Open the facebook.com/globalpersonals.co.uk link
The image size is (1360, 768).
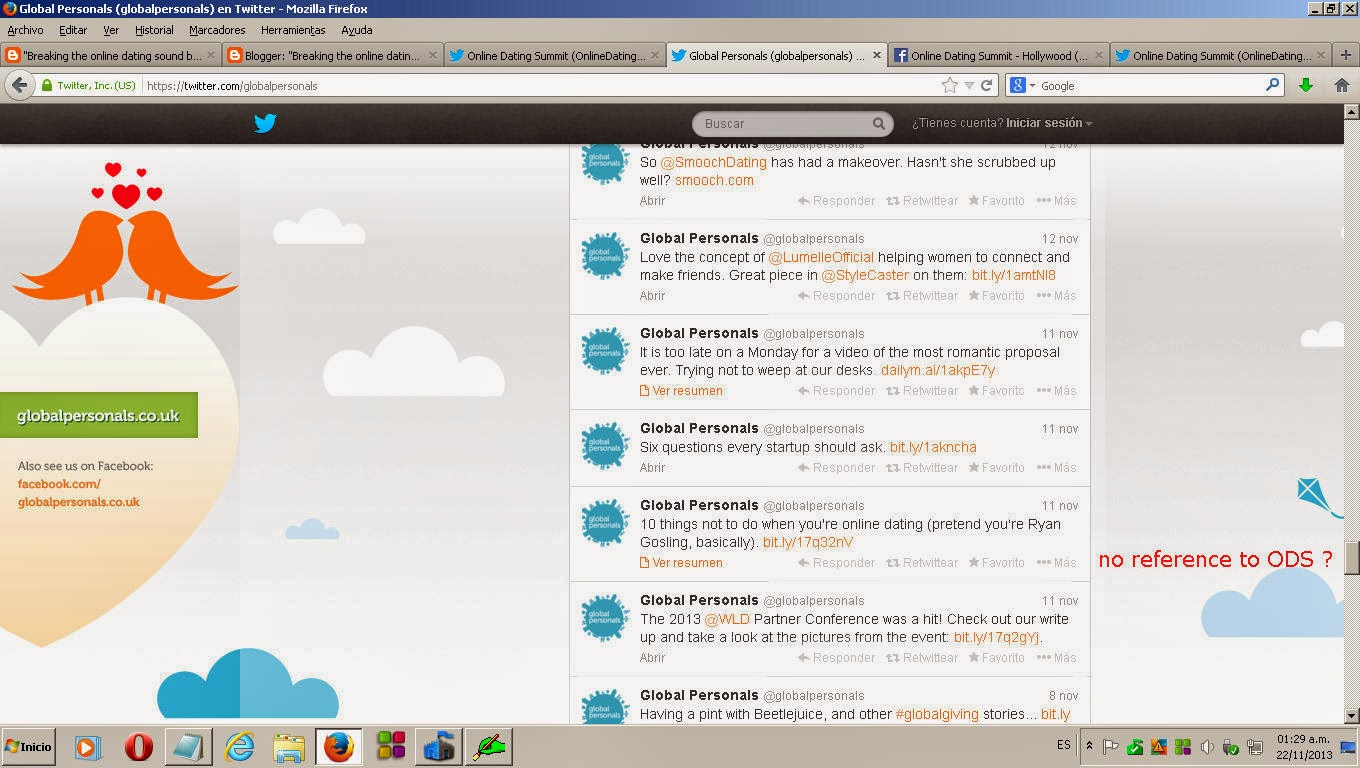pos(78,493)
